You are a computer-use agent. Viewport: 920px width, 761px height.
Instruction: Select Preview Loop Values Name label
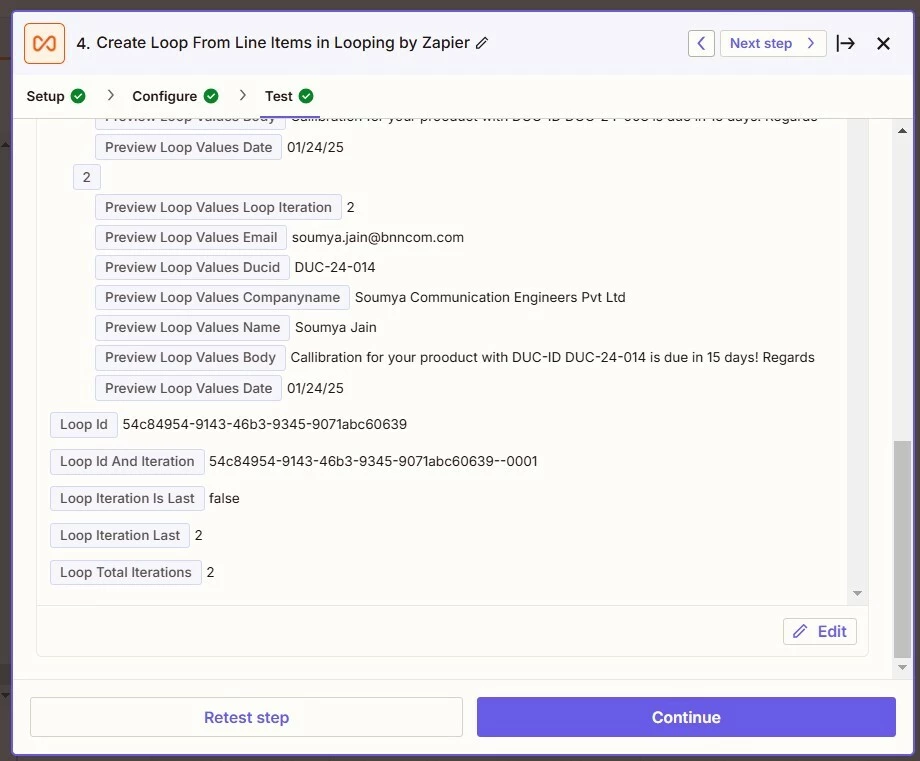192,327
